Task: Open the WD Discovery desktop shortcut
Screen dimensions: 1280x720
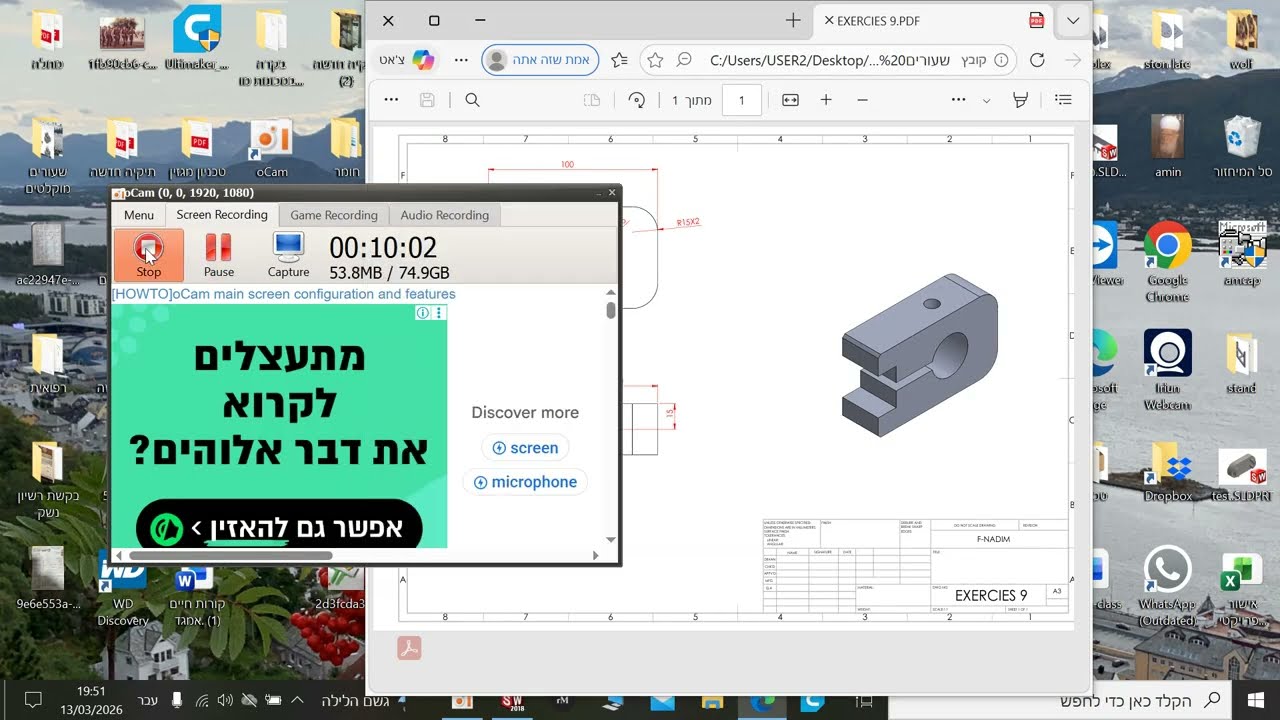Action: tap(123, 590)
